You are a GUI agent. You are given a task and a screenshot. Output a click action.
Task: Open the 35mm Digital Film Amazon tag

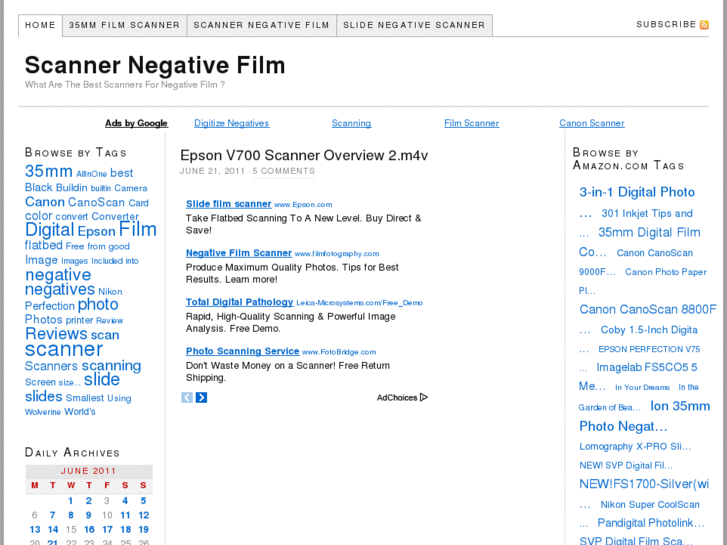pyautogui.click(x=649, y=232)
